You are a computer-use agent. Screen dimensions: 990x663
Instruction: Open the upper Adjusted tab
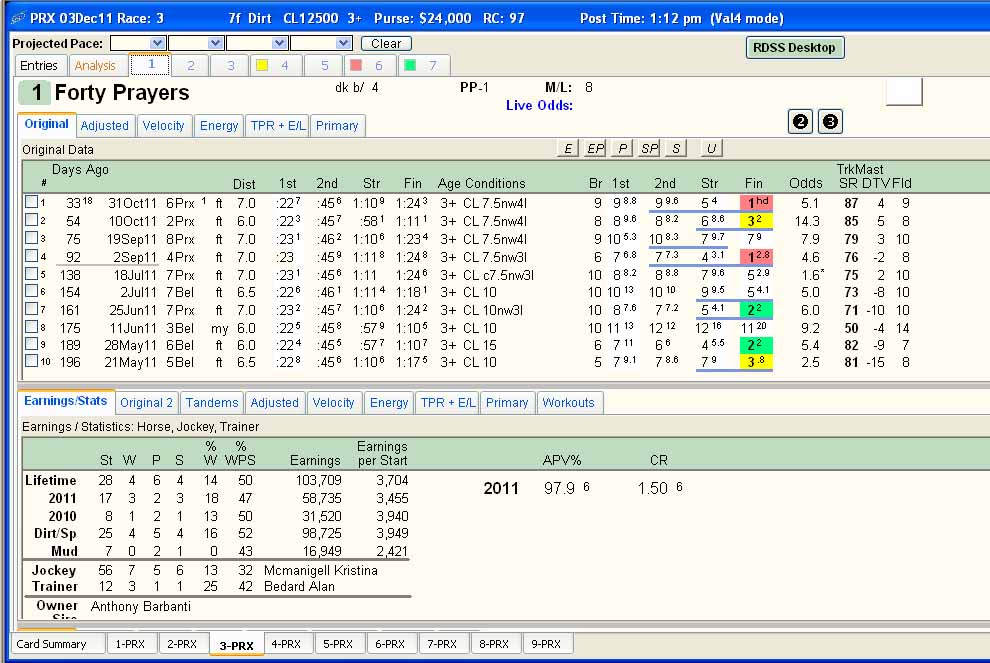click(105, 126)
